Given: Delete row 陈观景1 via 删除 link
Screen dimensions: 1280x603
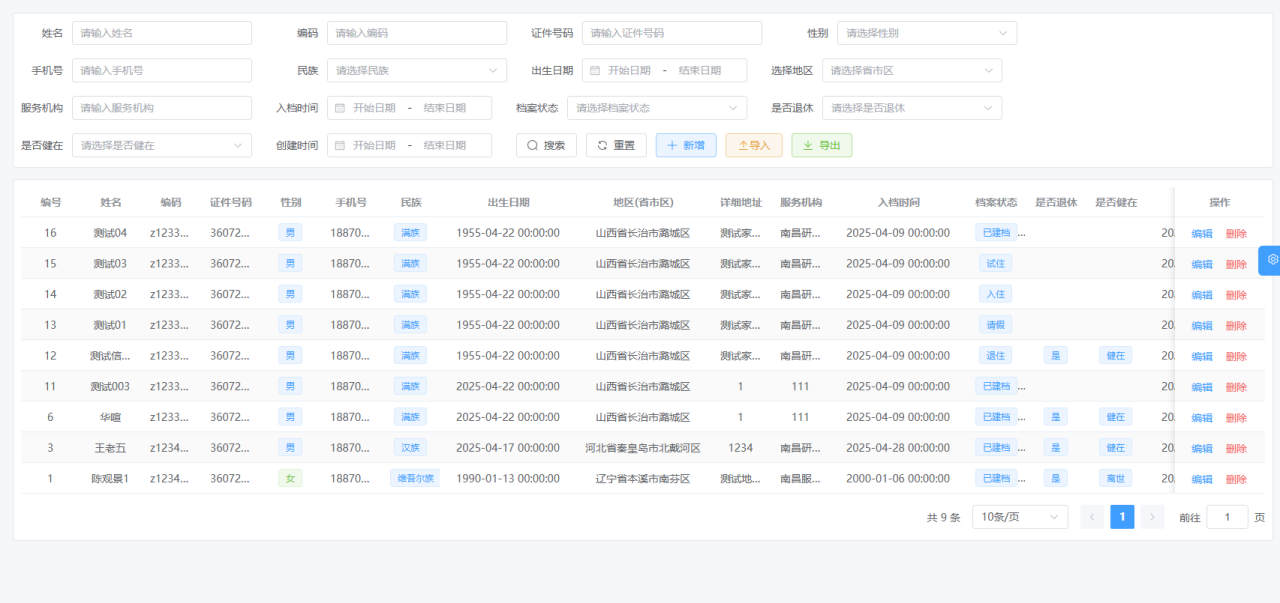Looking at the screenshot, I should point(1236,479).
